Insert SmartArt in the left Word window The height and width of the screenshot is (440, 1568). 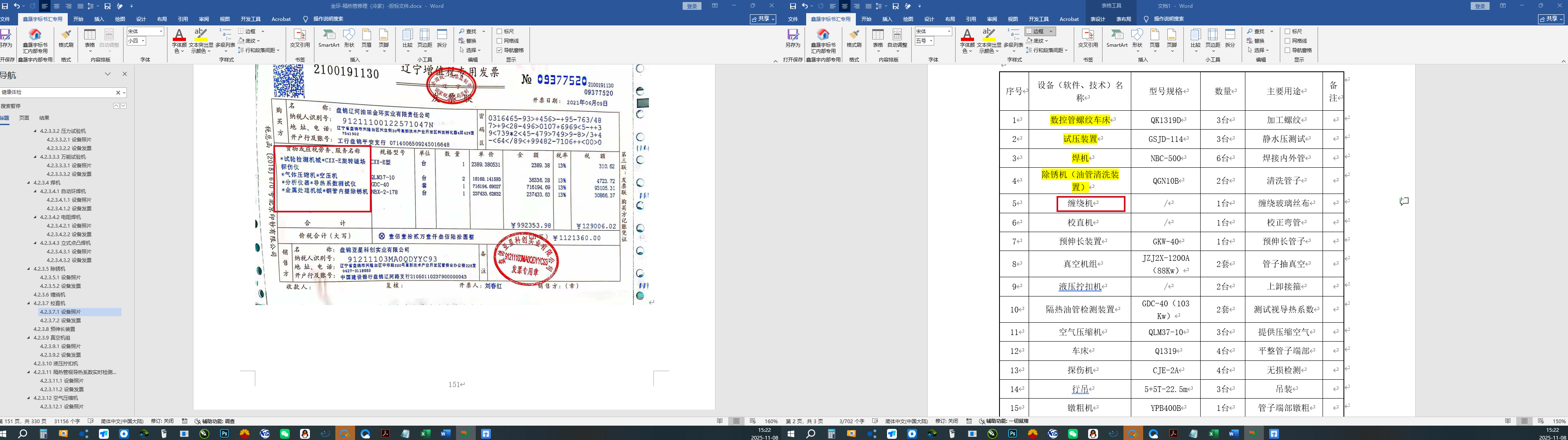coord(329,38)
